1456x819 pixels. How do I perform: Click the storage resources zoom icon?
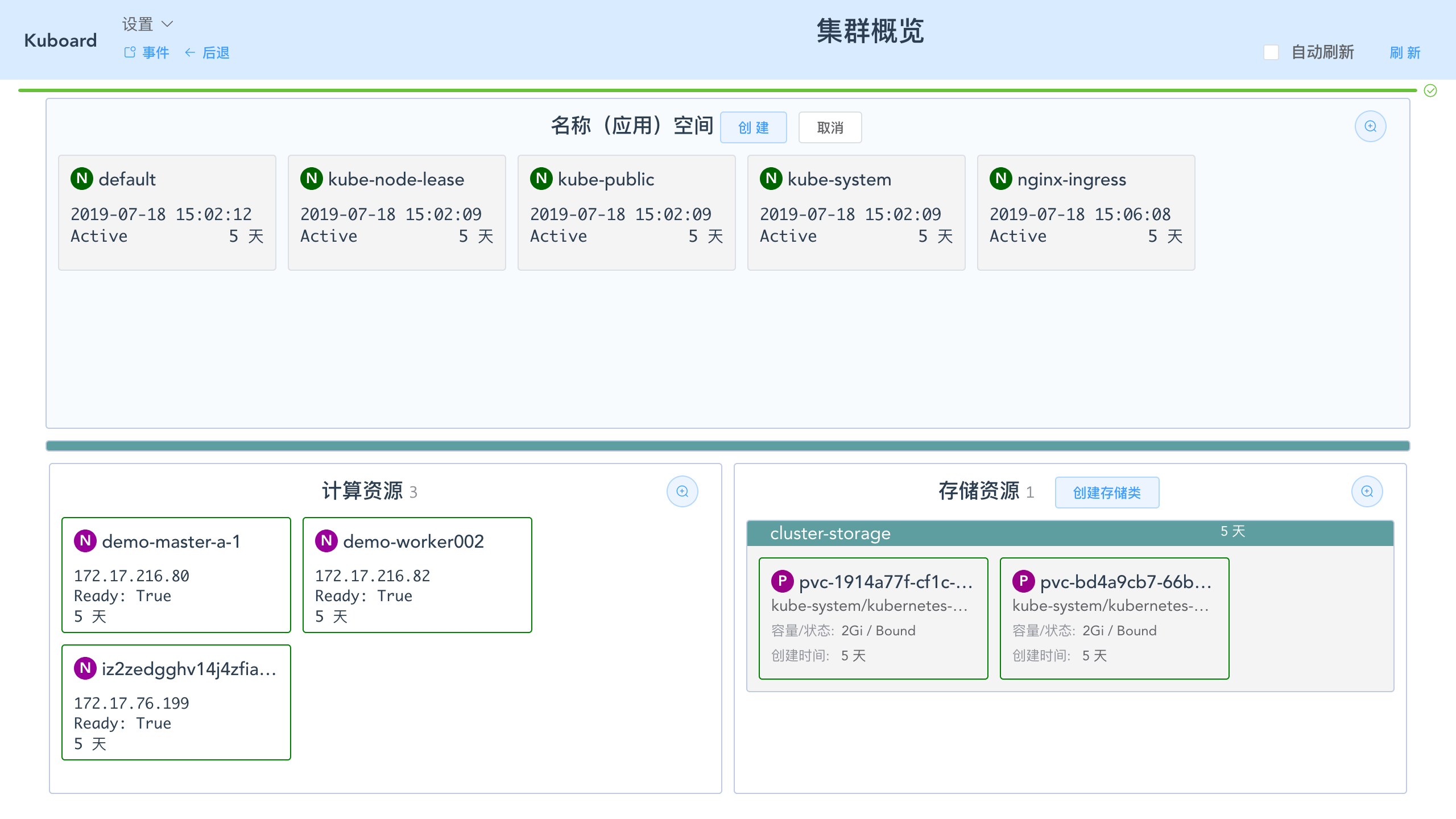click(1367, 491)
